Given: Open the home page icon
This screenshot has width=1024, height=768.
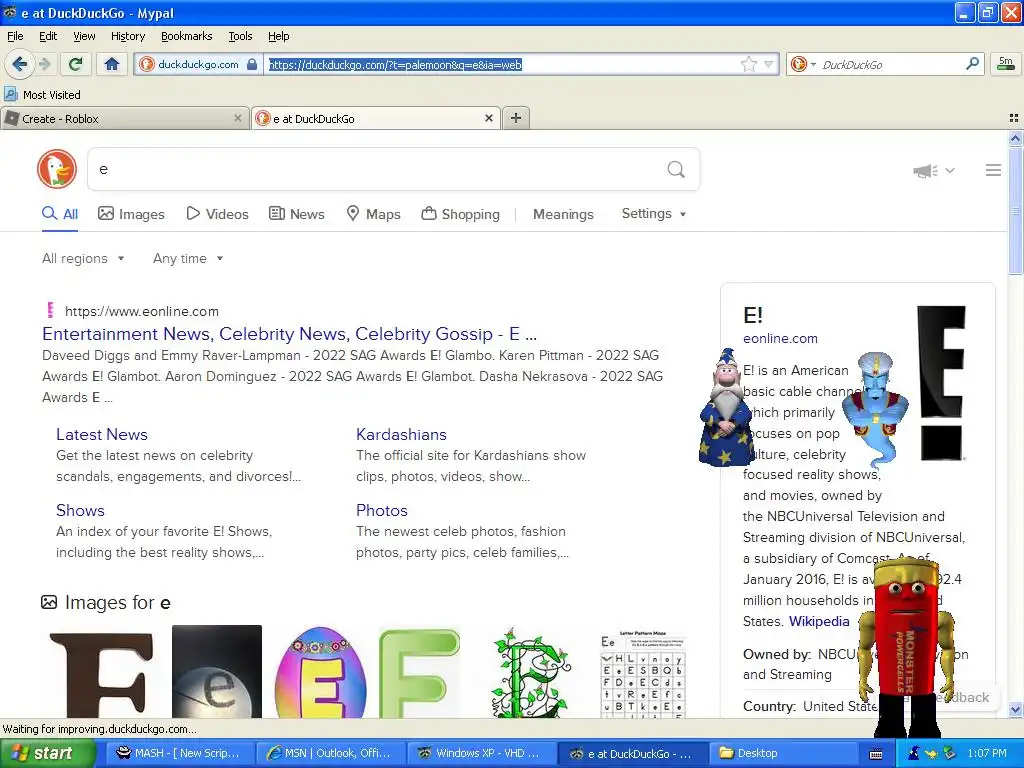Looking at the screenshot, I should pos(112,64).
